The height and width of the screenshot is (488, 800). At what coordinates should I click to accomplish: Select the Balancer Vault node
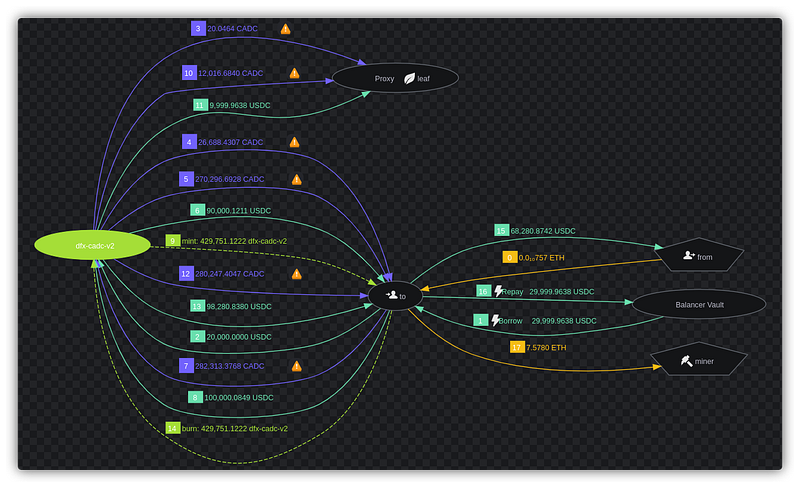[x=699, y=303]
